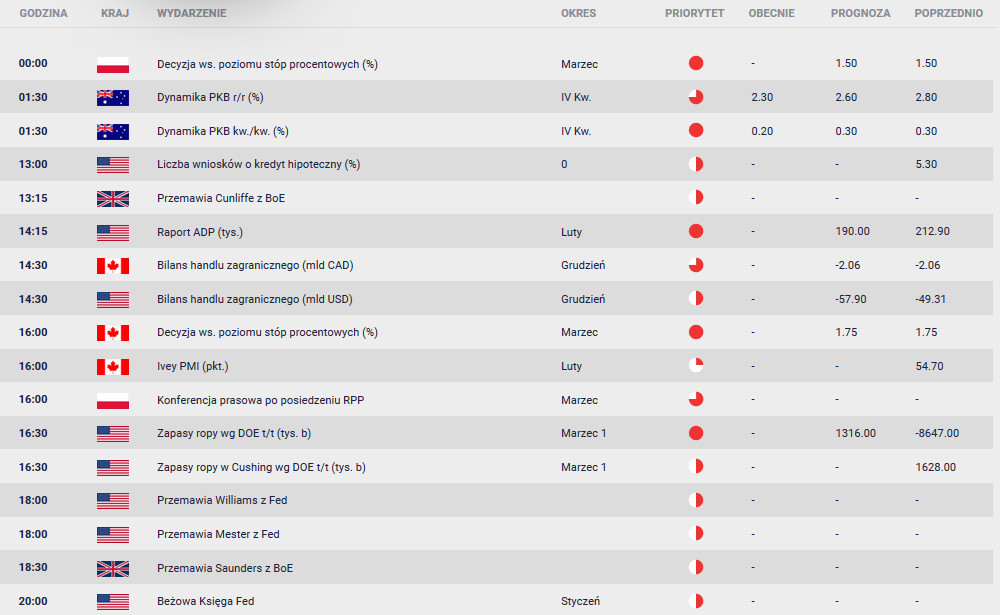Select the forecast value -57.90
The image size is (1000, 615).
pos(851,299)
